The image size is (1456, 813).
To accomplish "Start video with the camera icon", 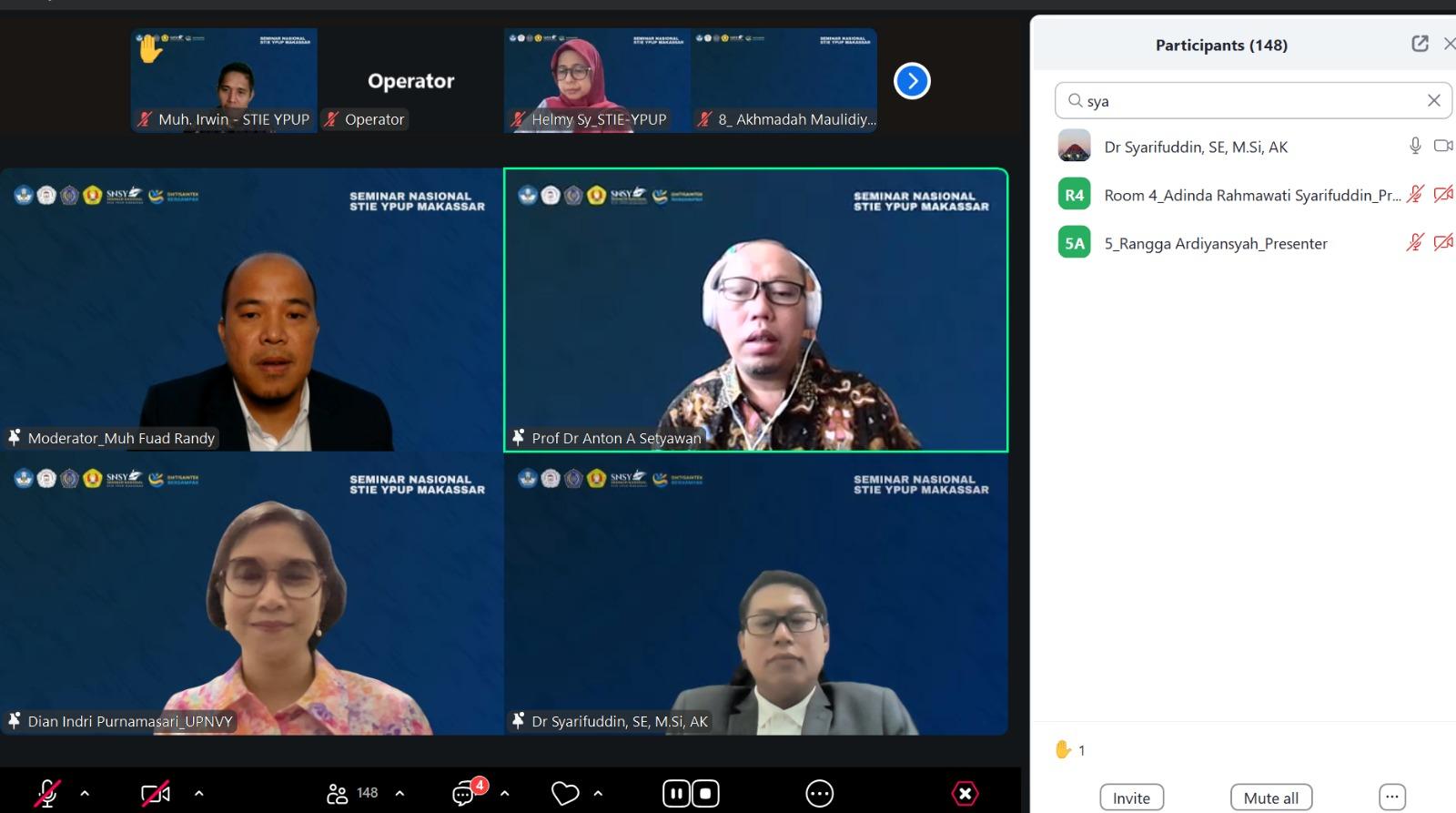I will click(156, 793).
